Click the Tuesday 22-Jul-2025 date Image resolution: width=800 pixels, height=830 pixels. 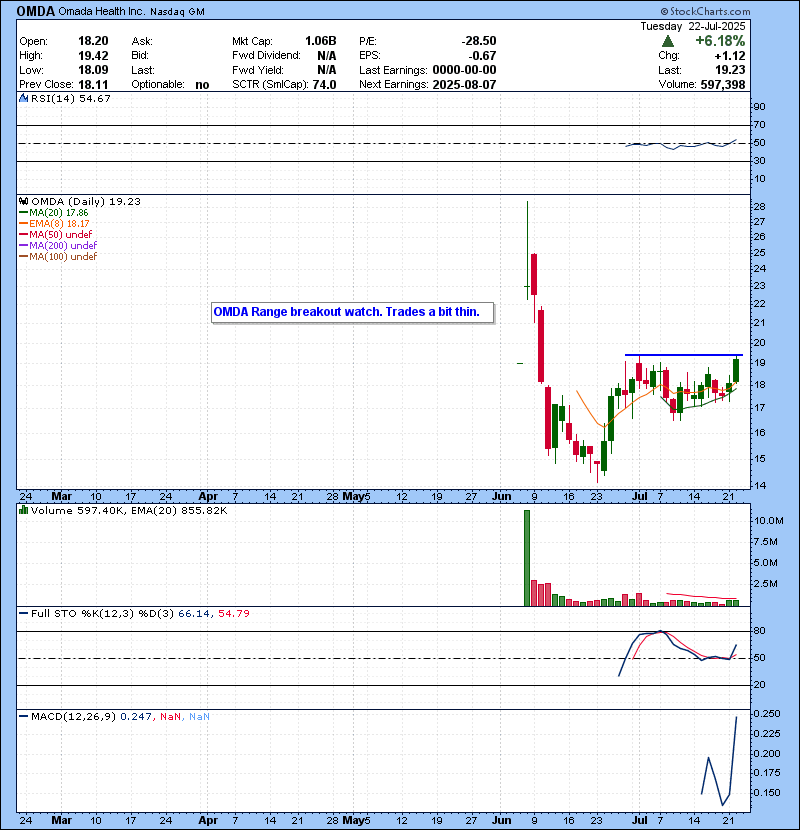point(693,26)
